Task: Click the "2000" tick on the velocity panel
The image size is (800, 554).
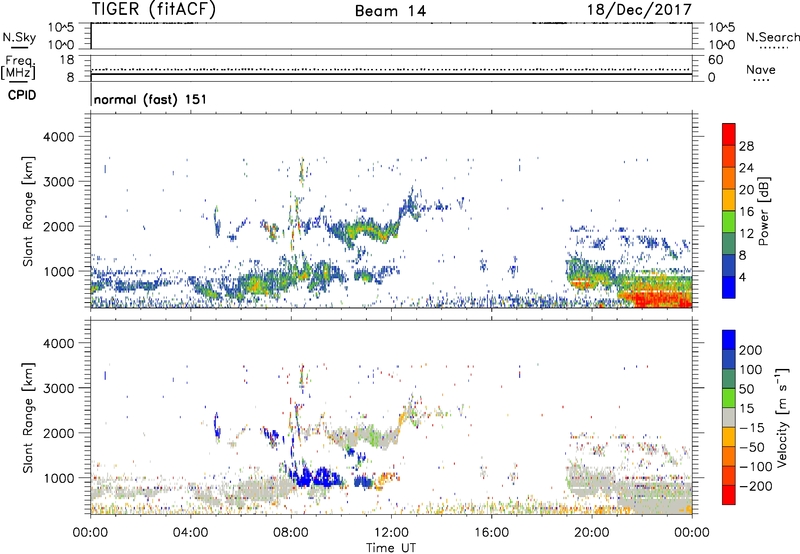Action: tap(59, 433)
